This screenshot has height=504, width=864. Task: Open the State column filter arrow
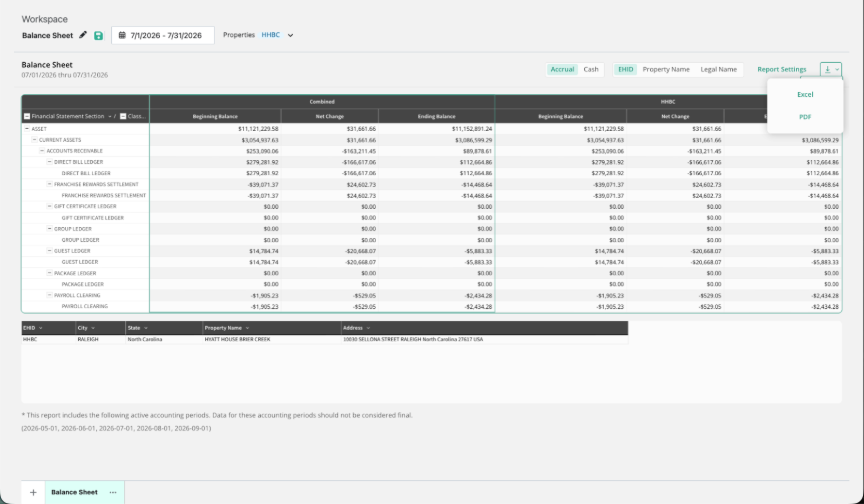point(145,328)
